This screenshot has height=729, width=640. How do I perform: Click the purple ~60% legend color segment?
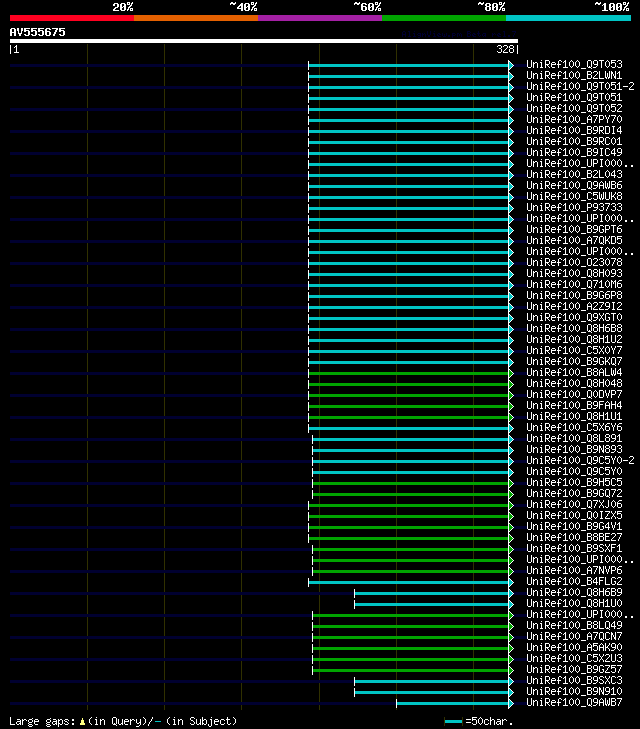pos(320,18)
